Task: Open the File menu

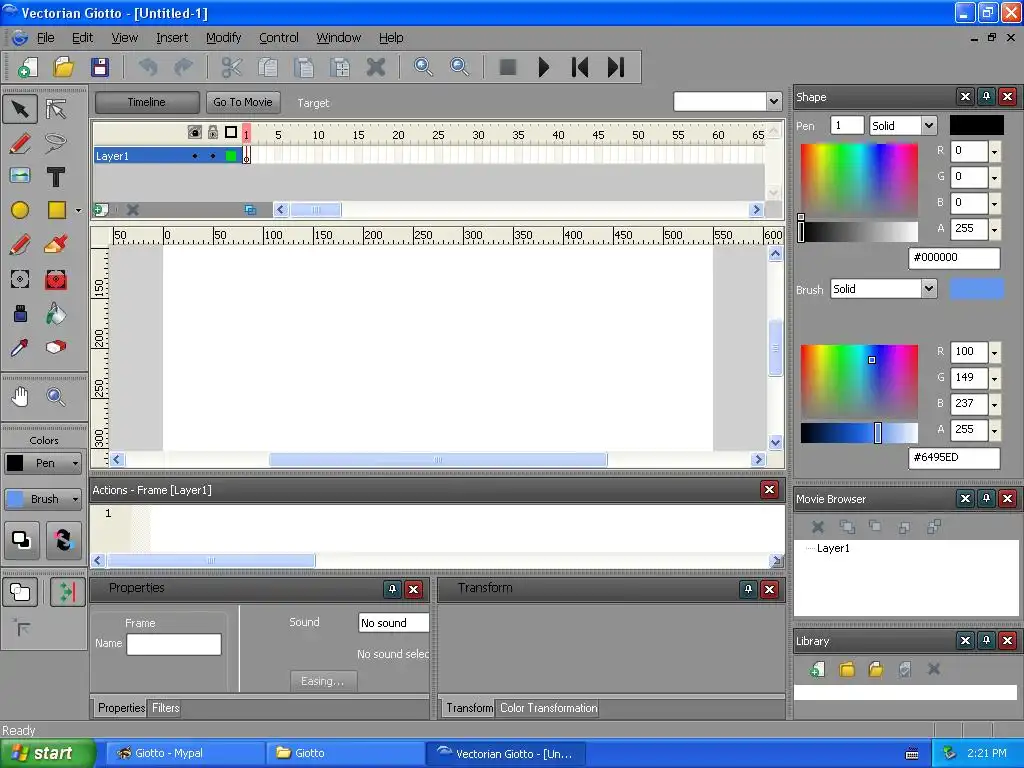Action: point(46,38)
